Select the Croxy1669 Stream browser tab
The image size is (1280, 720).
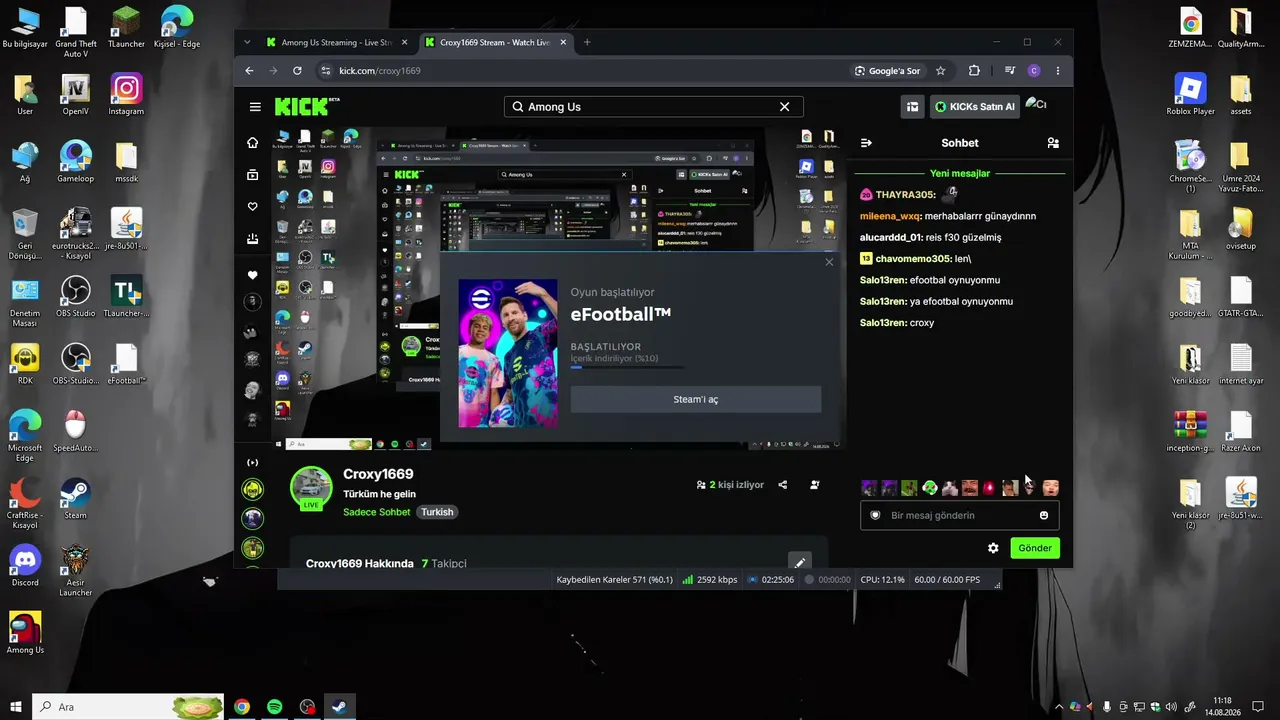tap(495, 42)
